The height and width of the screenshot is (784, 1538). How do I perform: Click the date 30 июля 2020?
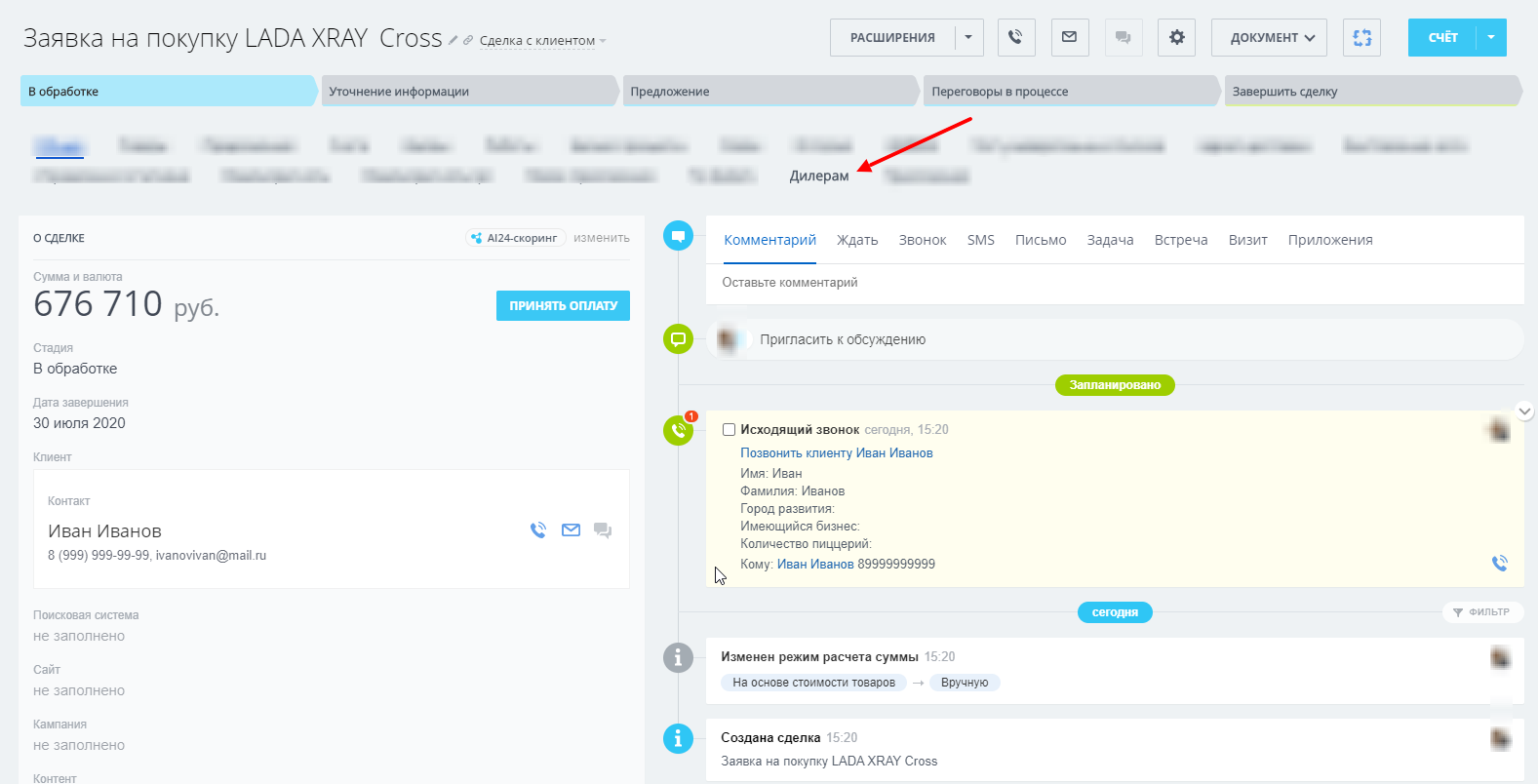[79, 423]
